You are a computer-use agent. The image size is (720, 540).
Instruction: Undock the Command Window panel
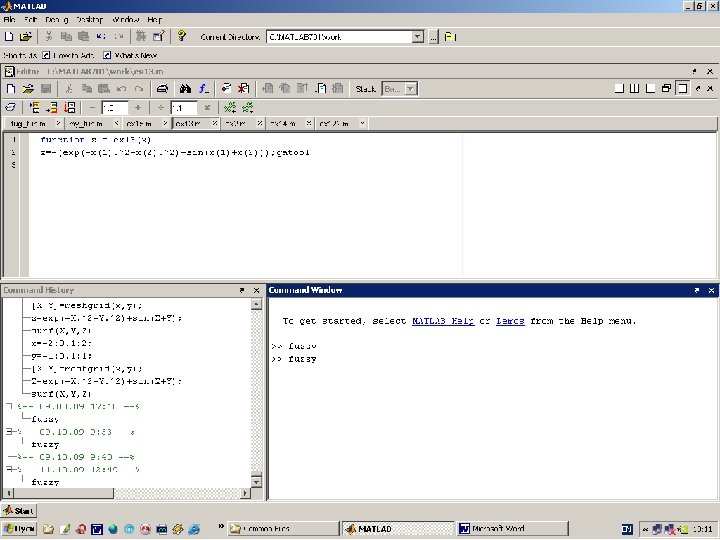pos(697,290)
